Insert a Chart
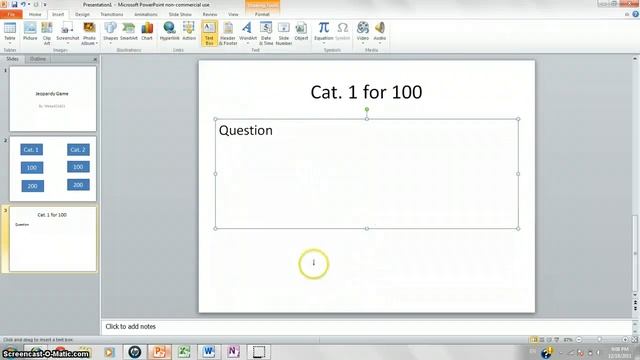640x360 pixels. [147, 32]
